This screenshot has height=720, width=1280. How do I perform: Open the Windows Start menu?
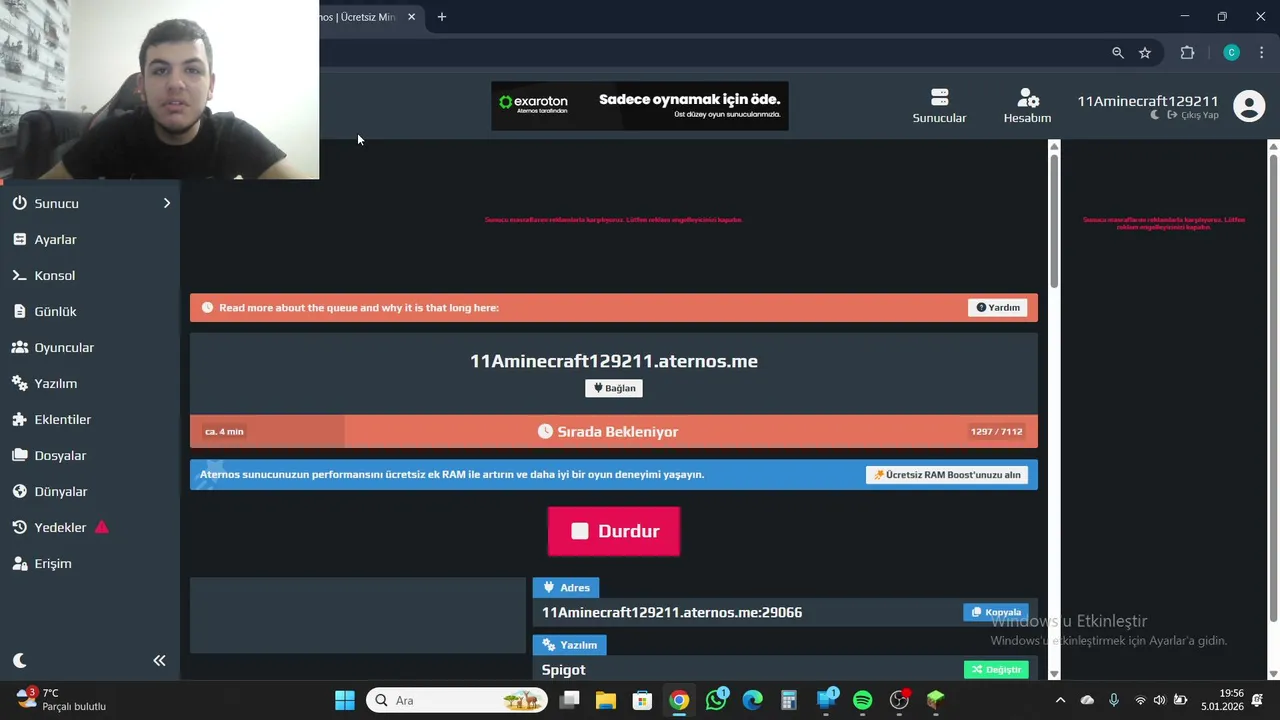(x=345, y=700)
